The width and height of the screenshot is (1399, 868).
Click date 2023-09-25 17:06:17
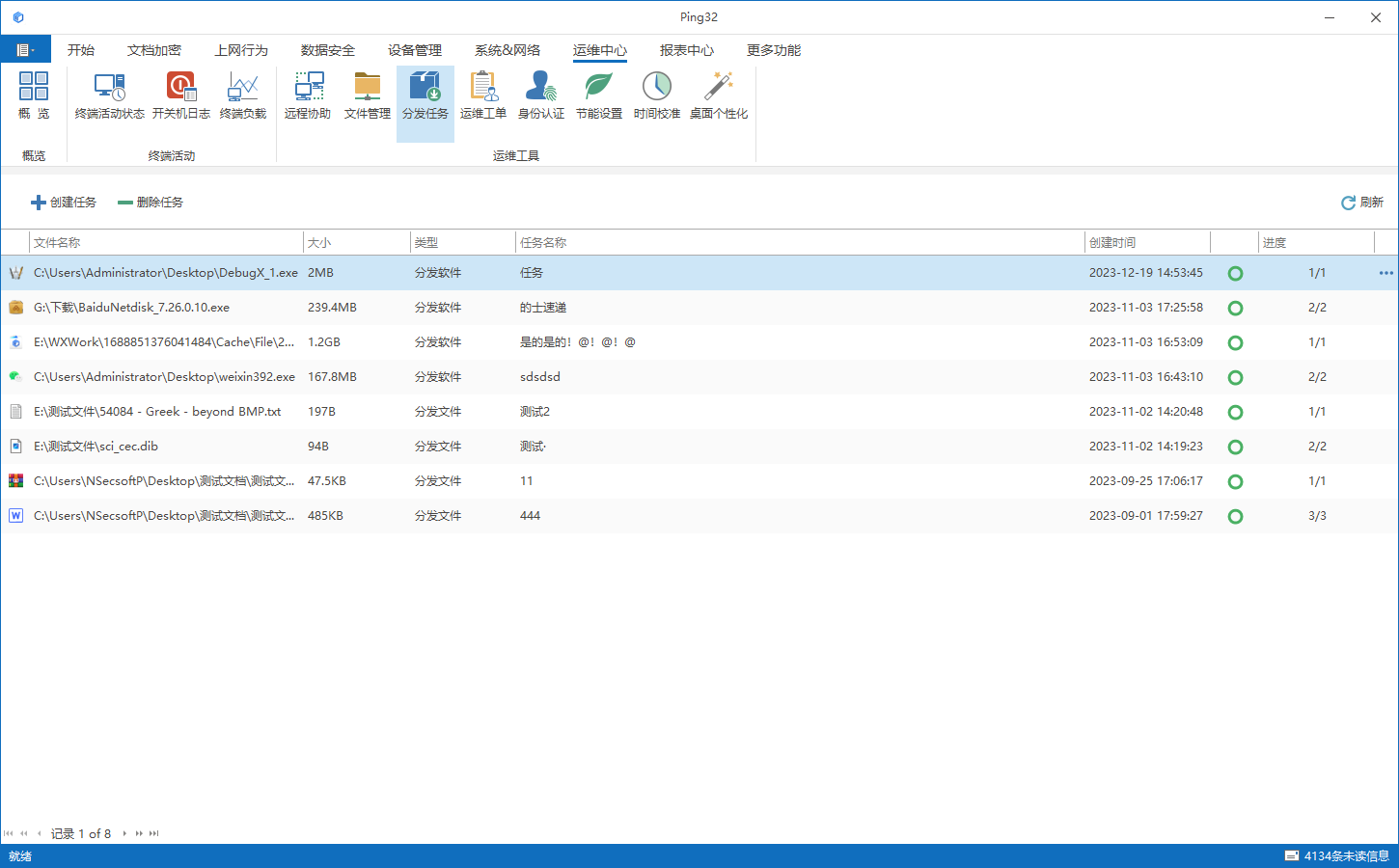tap(1146, 481)
